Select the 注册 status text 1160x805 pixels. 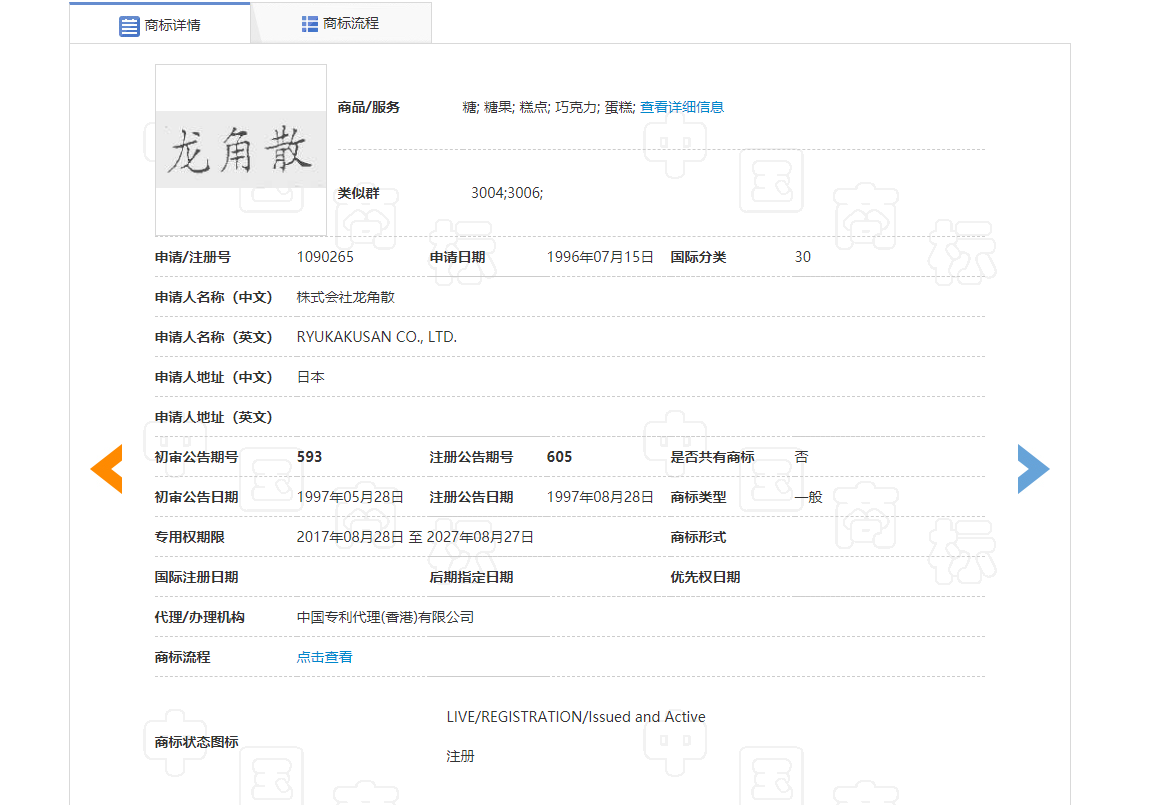[x=460, y=756]
